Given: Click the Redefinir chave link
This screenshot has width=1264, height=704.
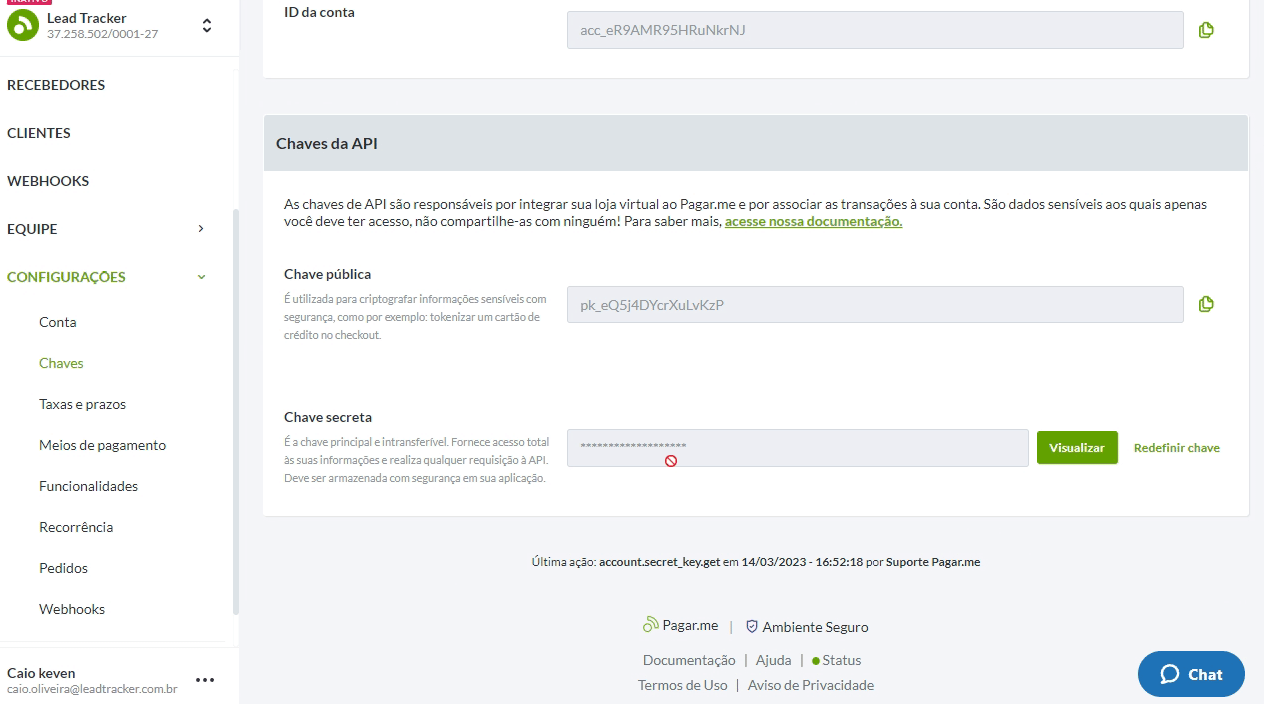Looking at the screenshot, I should point(1177,448).
